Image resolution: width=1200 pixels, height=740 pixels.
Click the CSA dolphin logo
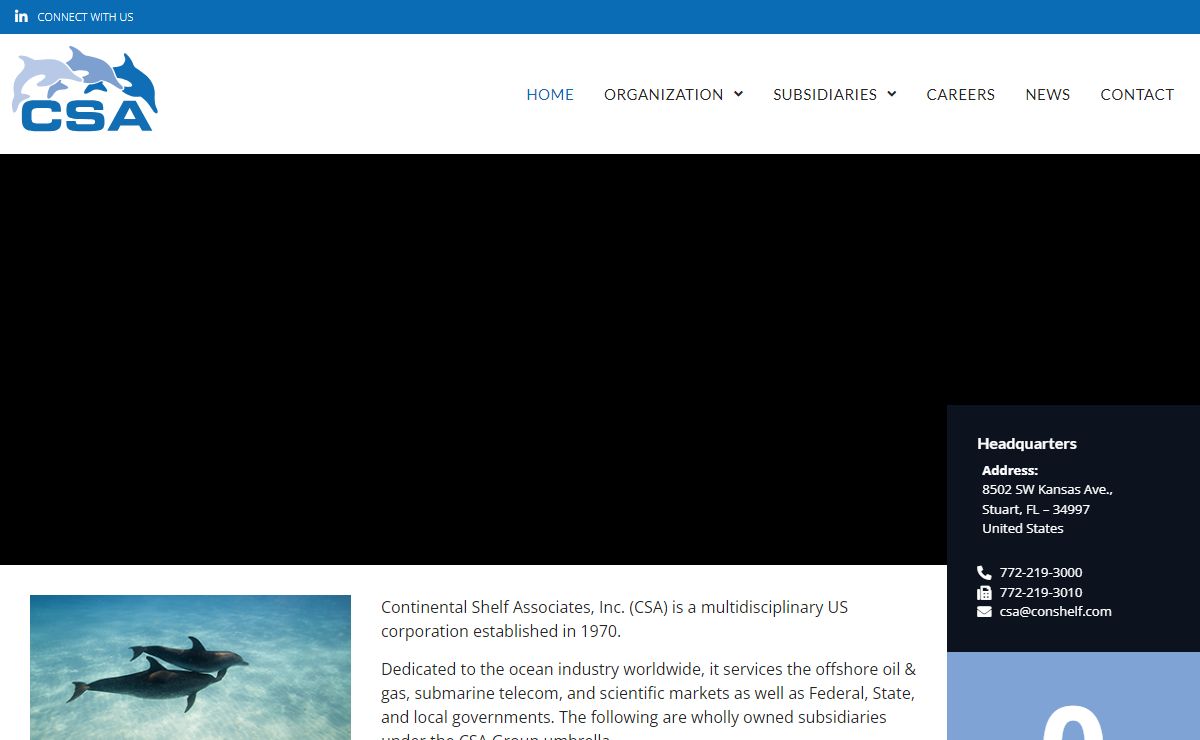click(x=85, y=89)
